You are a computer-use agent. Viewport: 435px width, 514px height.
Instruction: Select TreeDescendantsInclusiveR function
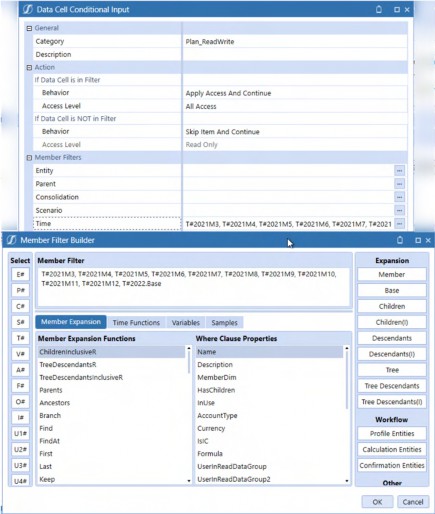click(x=111, y=377)
